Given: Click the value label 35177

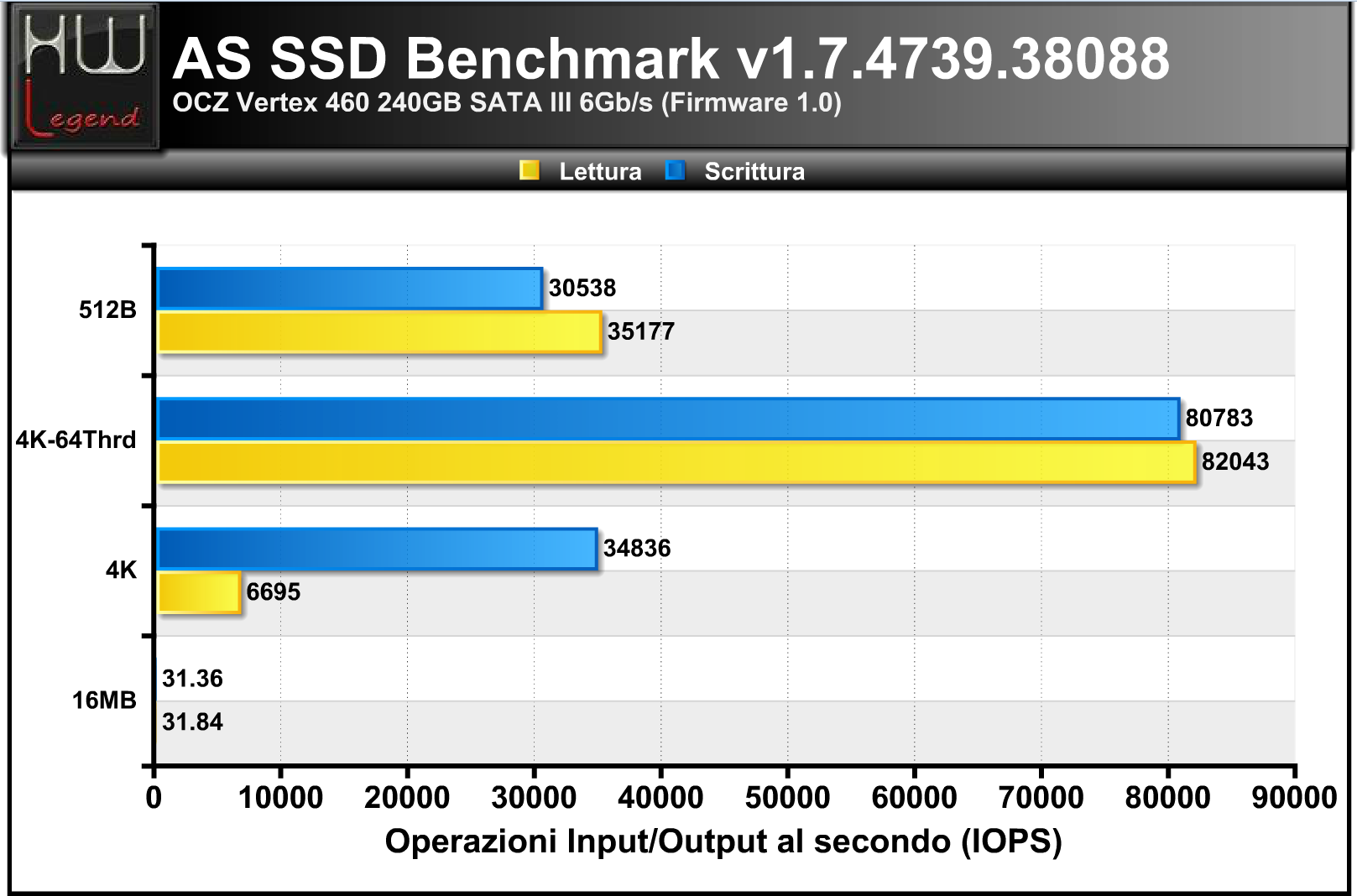Looking at the screenshot, I should click(x=641, y=331).
